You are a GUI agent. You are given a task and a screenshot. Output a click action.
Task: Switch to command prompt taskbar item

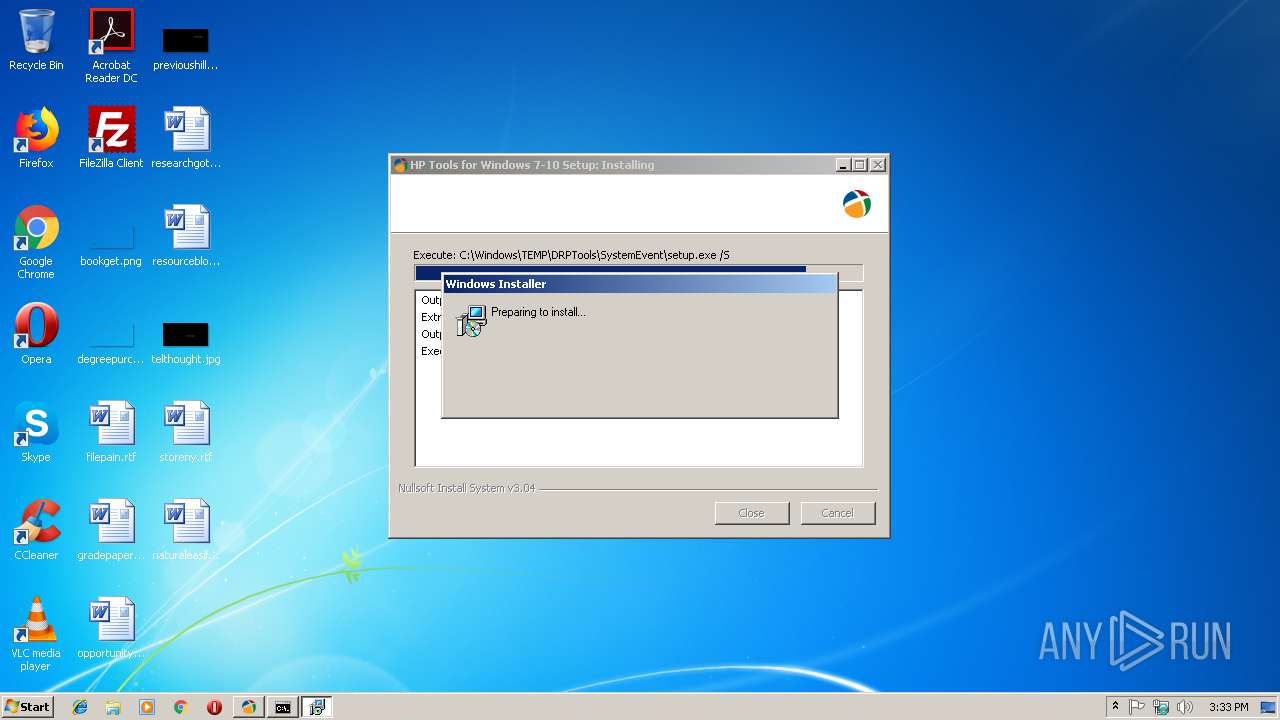coord(283,707)
